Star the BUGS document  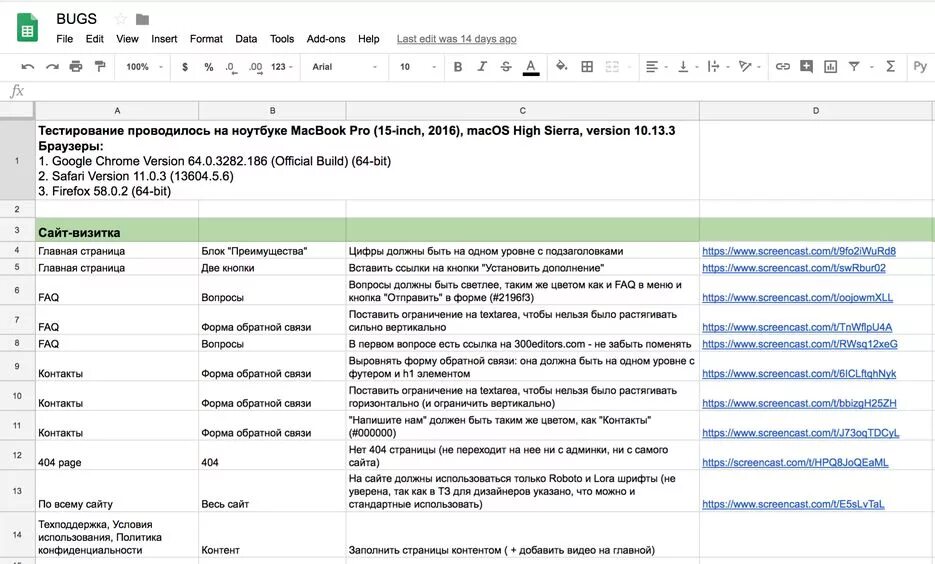pyautogui.click(x=120, y=19)
